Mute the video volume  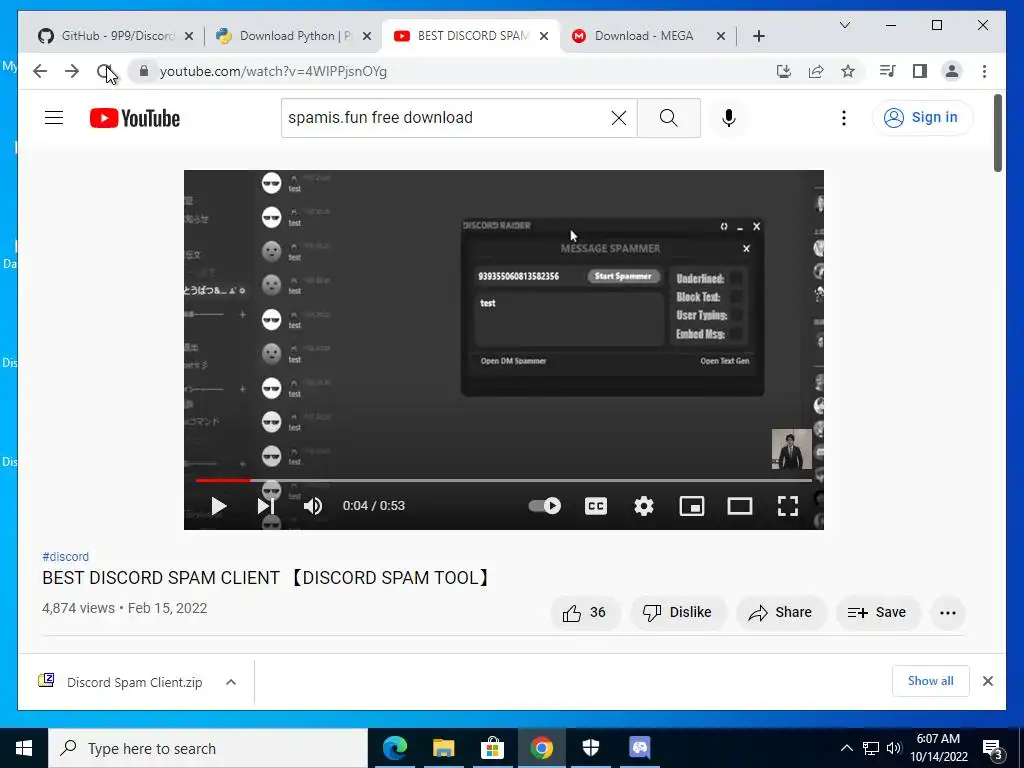313,506
